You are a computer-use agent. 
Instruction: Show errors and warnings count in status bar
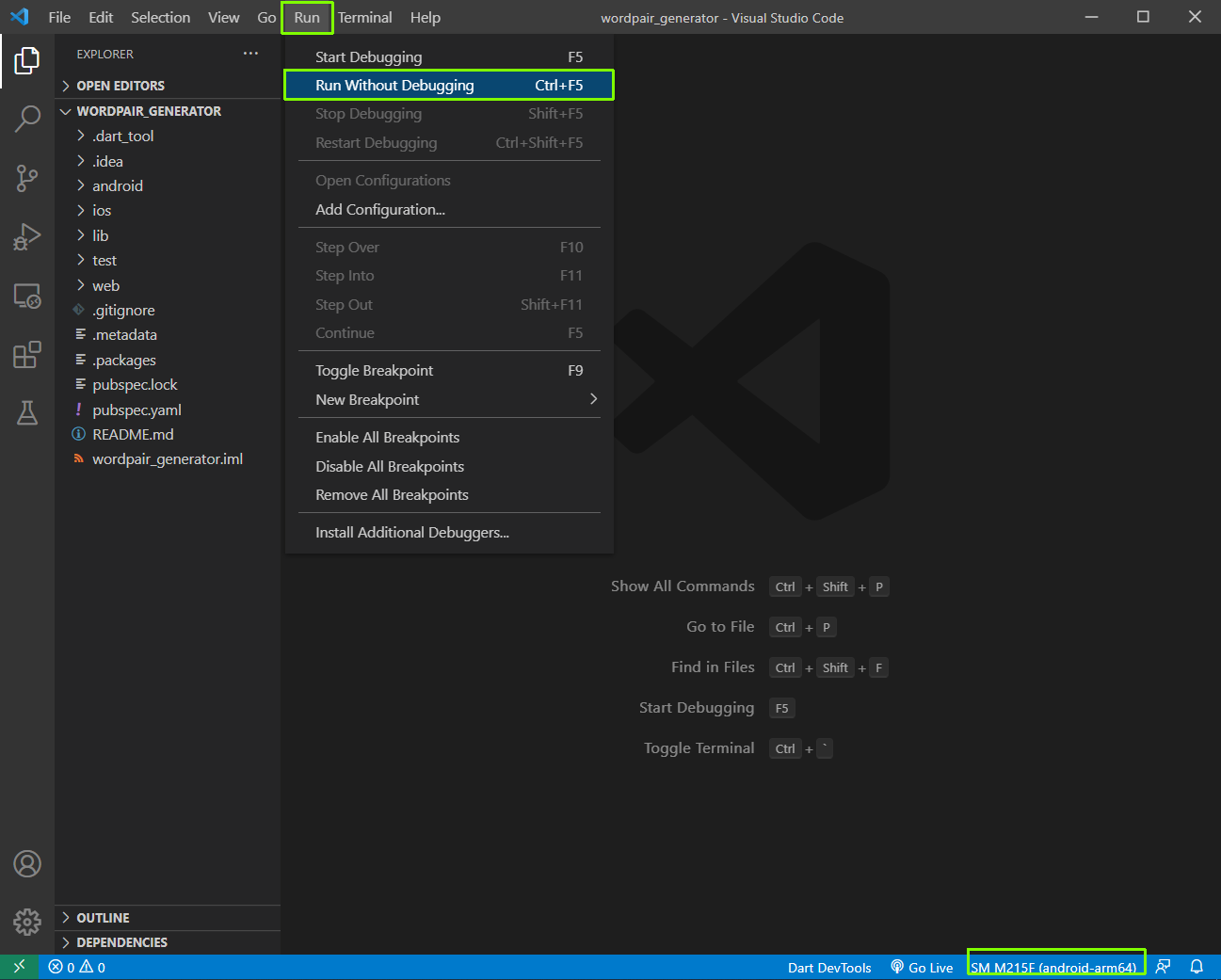click(77, 967)
